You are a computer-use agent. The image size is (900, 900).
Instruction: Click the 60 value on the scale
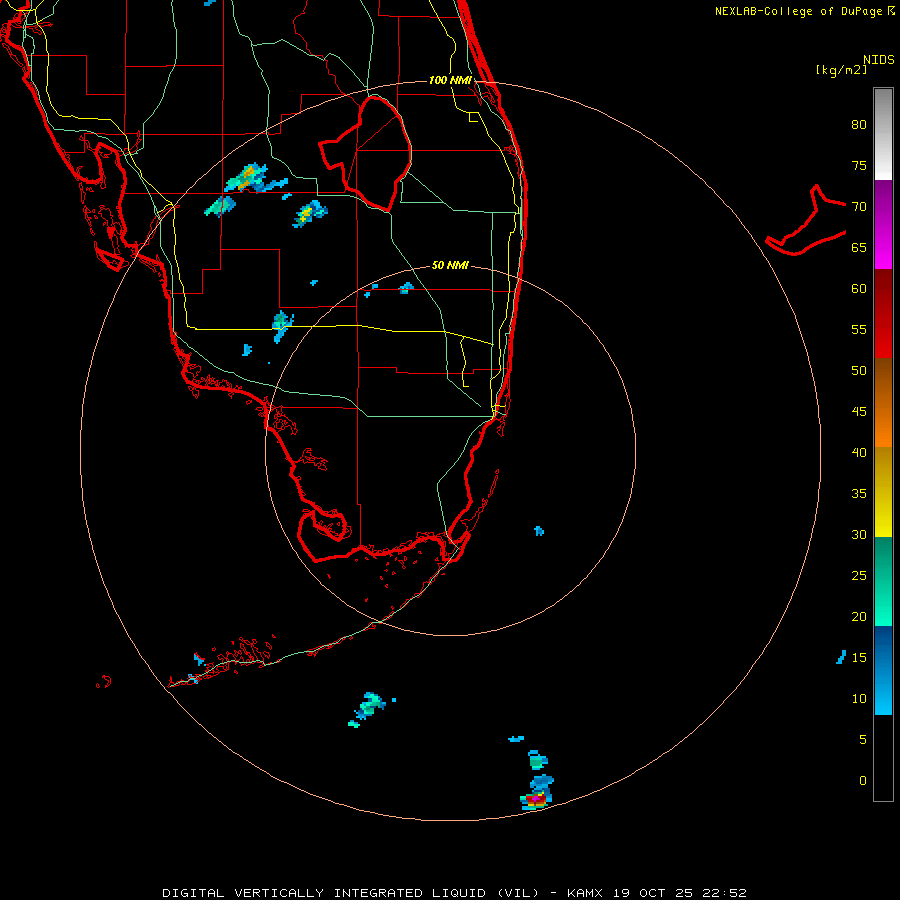[859, 289]
